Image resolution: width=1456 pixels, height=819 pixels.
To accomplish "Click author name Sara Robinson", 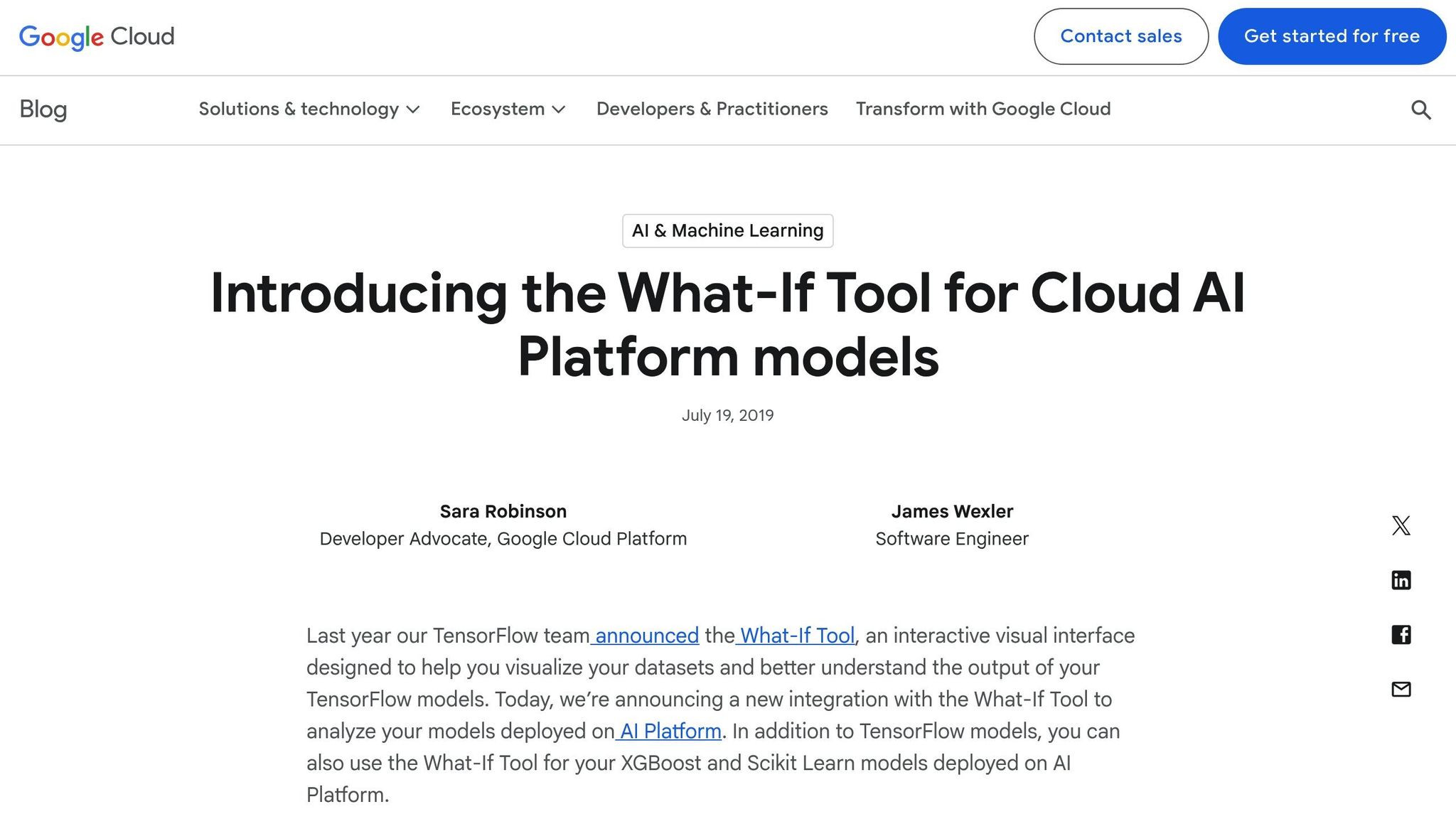I will (503, 510).
